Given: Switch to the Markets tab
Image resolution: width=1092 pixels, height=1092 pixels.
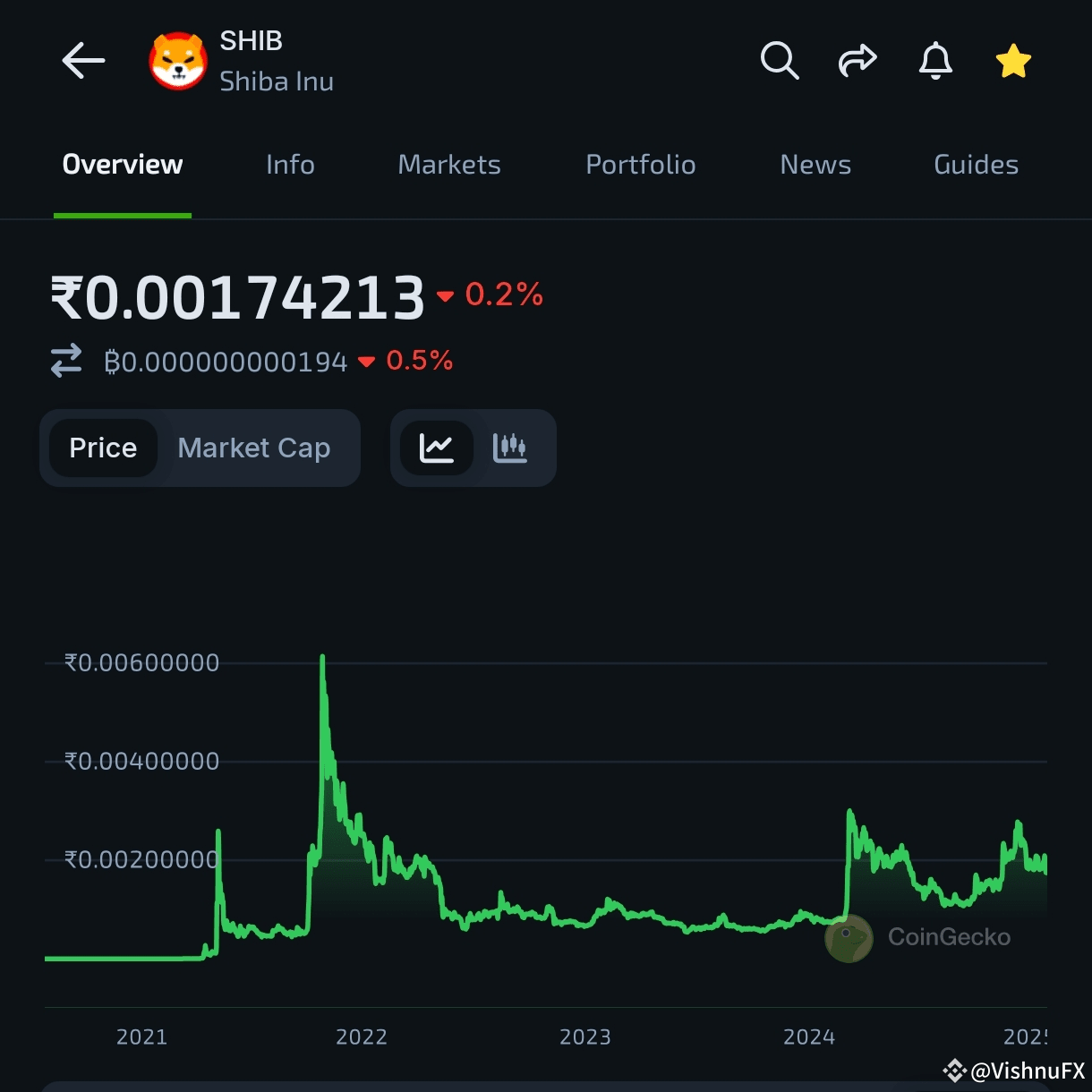Looking at the screenshot, I should tap(448, 165).
